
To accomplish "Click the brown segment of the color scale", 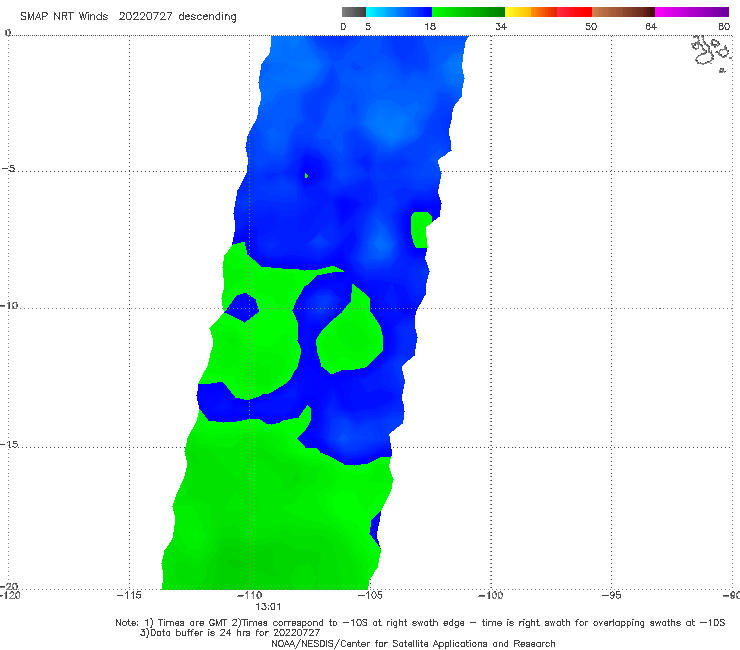I will 623,12.
